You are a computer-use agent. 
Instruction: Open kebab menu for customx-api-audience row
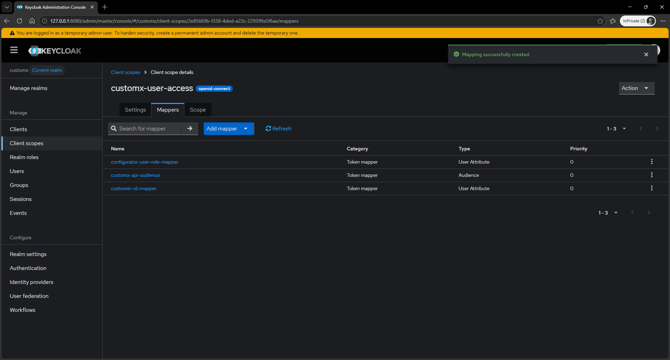point(652,175)
